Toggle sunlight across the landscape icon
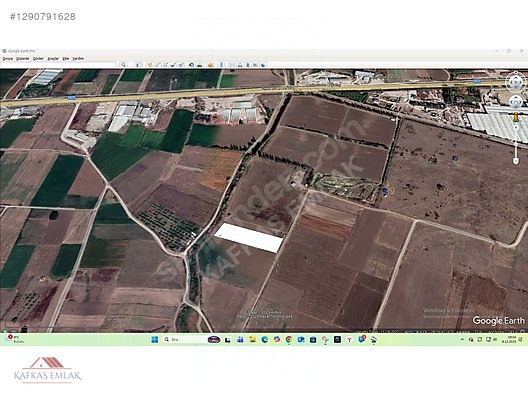Image resolution: width=528 pixels, height=396 pixels. click(x=199, y=65)
